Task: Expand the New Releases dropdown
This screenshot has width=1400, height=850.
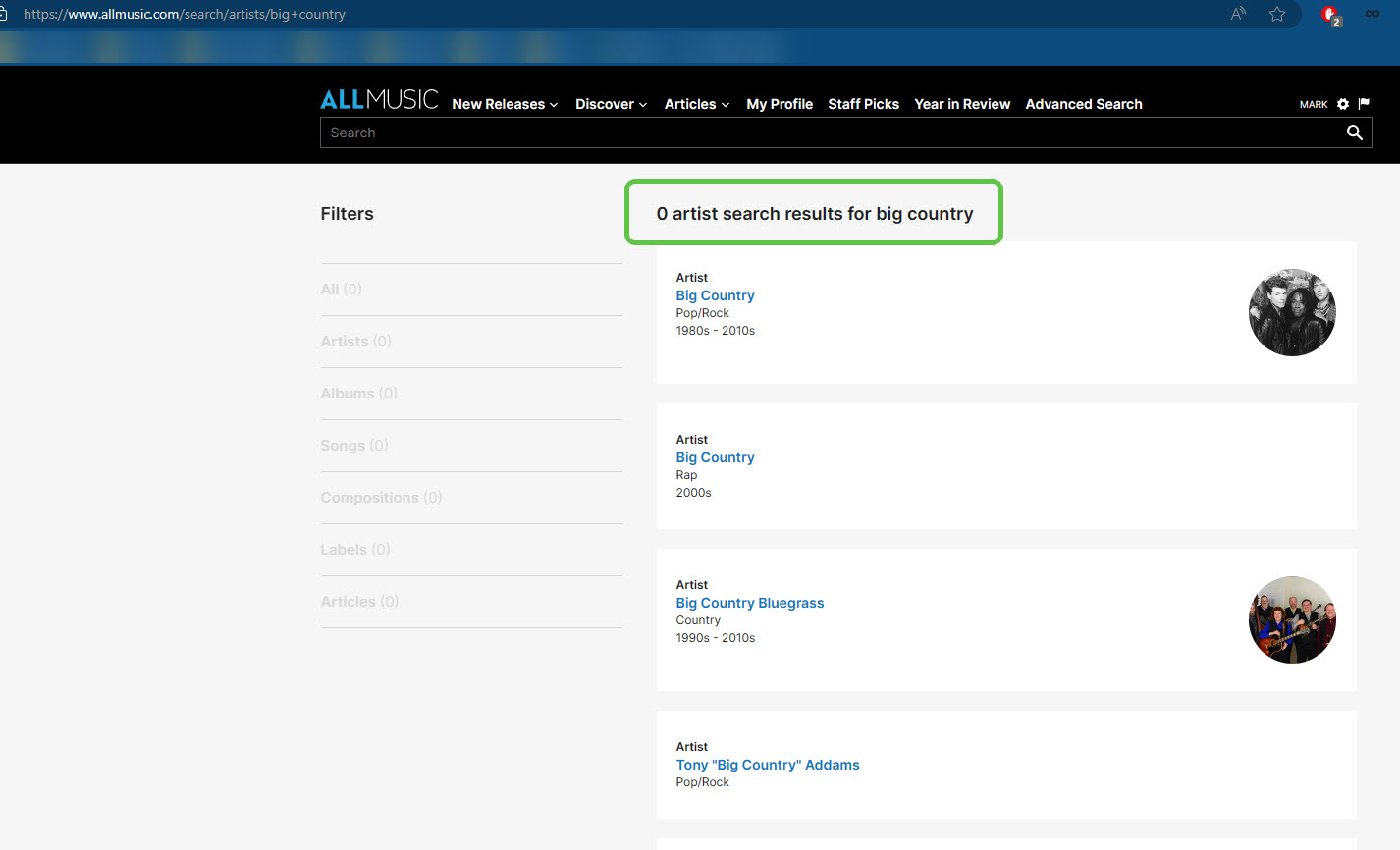Action: click(505, 104)
